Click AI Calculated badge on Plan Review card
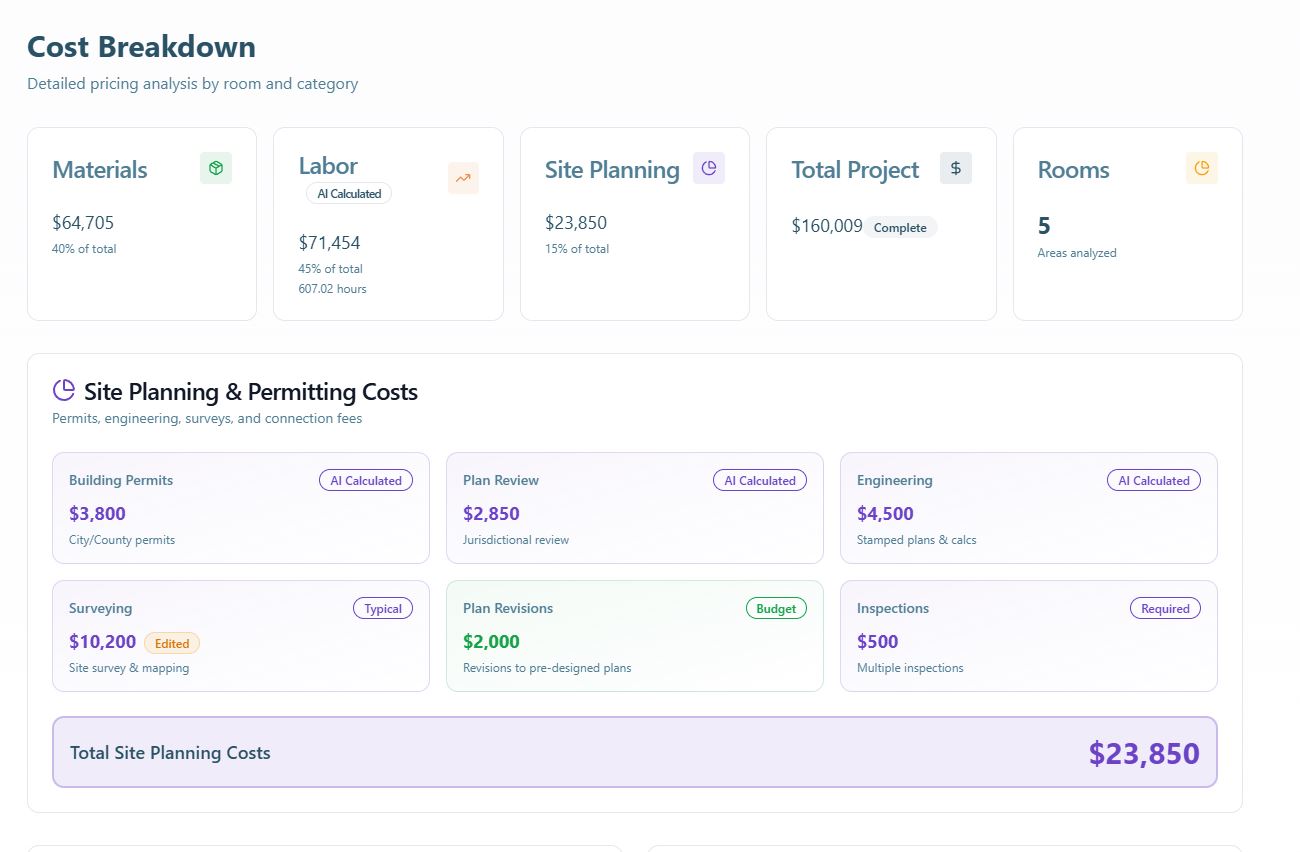Screen dimensions: 1300x852 (760, 480)
